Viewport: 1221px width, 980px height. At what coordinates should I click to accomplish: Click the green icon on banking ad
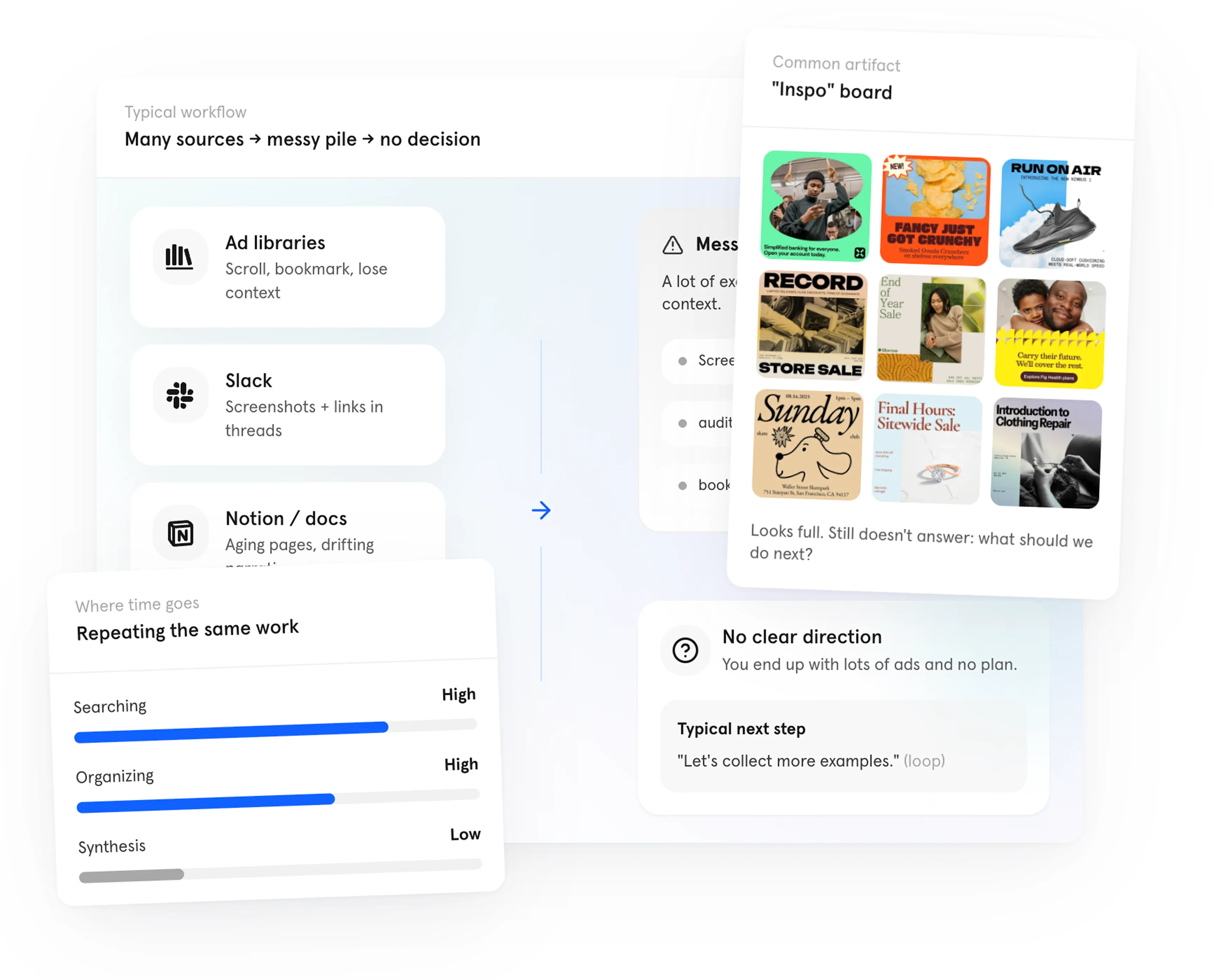pos(859,253)
